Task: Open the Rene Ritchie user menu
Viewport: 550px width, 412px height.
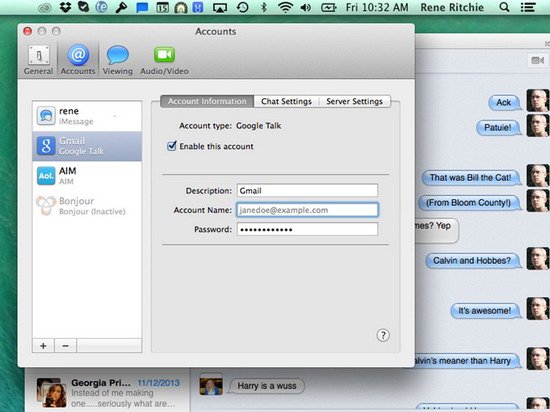Action: pyautogui.click(x=452, y=7)
